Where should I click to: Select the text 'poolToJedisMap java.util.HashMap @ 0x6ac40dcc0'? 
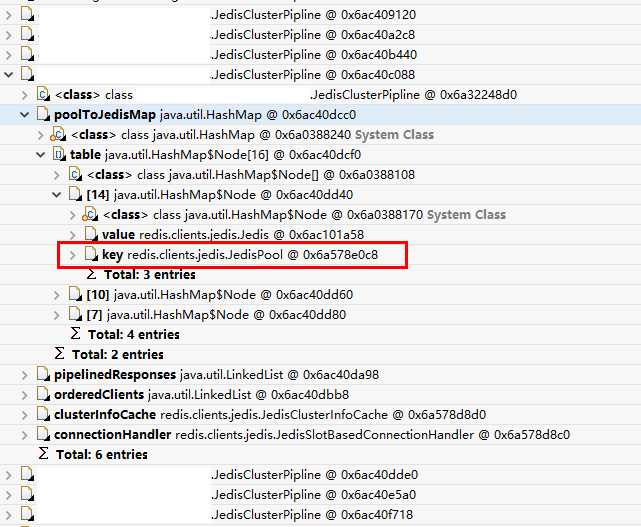click(x=205, y=115)
